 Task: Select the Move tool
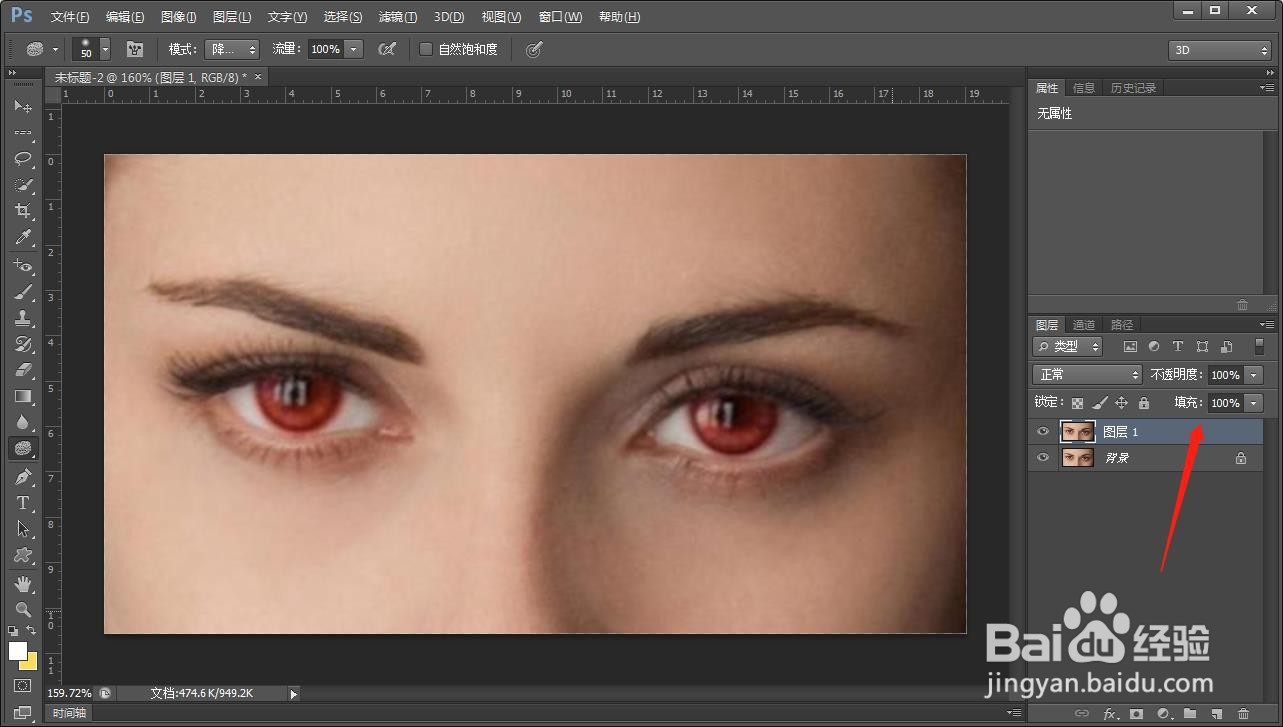(x=22, y=107)
